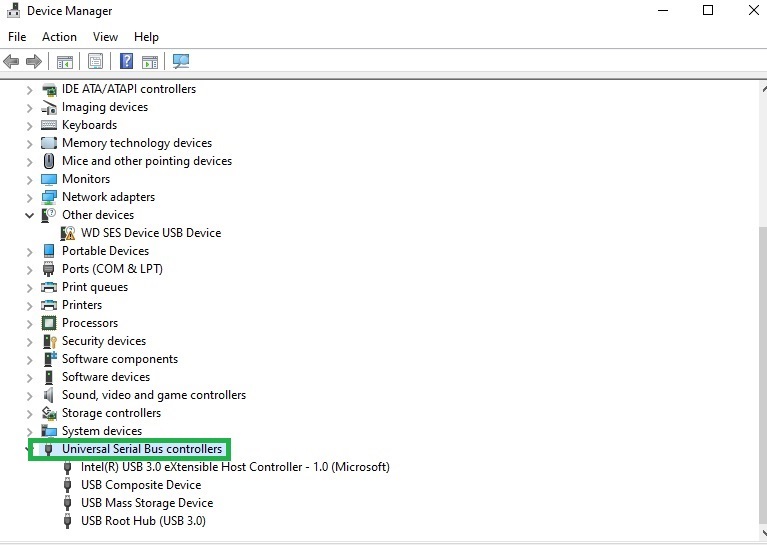Expand the Processors node arrow
The width and height of the screenshot is (767, 545).
[29, 323]
